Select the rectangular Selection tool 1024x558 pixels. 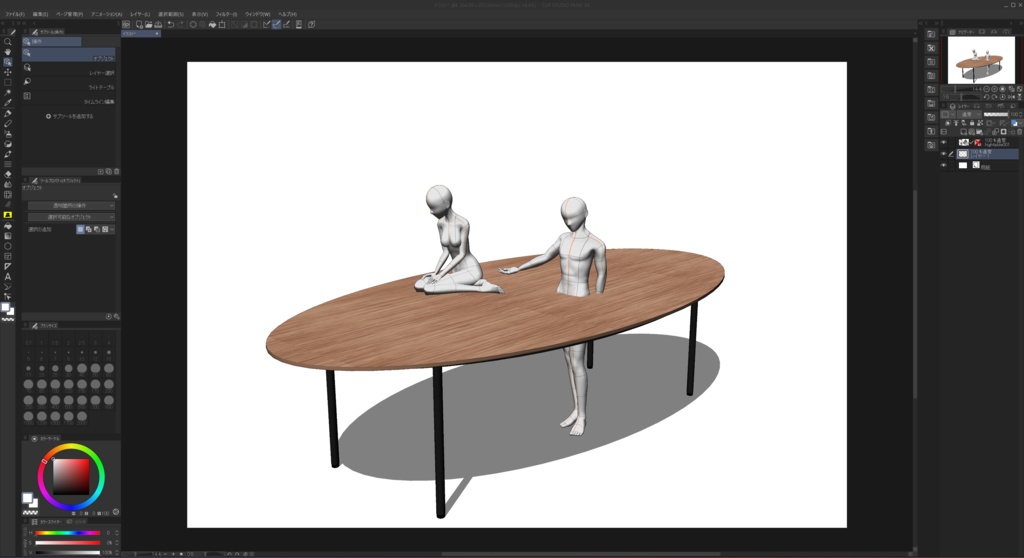8,82
